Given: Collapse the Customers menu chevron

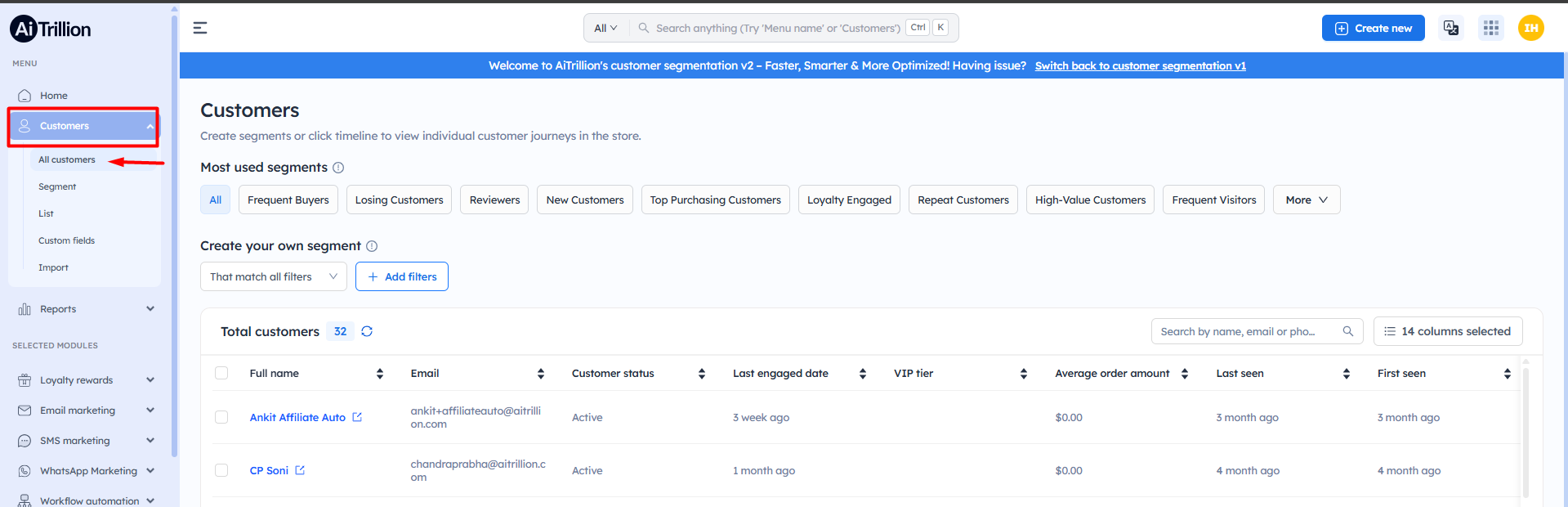Looking at the screenshot, I should point(150,126).
